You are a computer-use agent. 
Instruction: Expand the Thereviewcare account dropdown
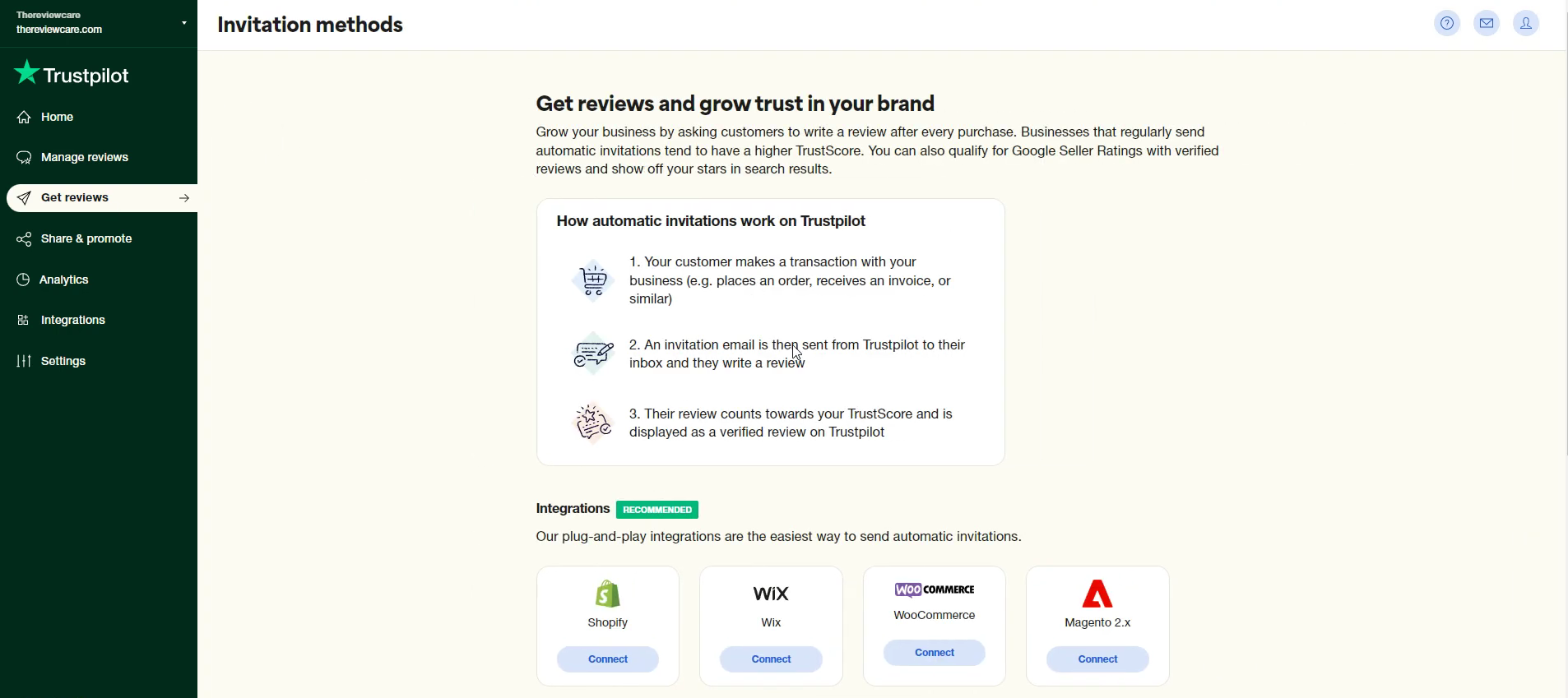point(183,23)
